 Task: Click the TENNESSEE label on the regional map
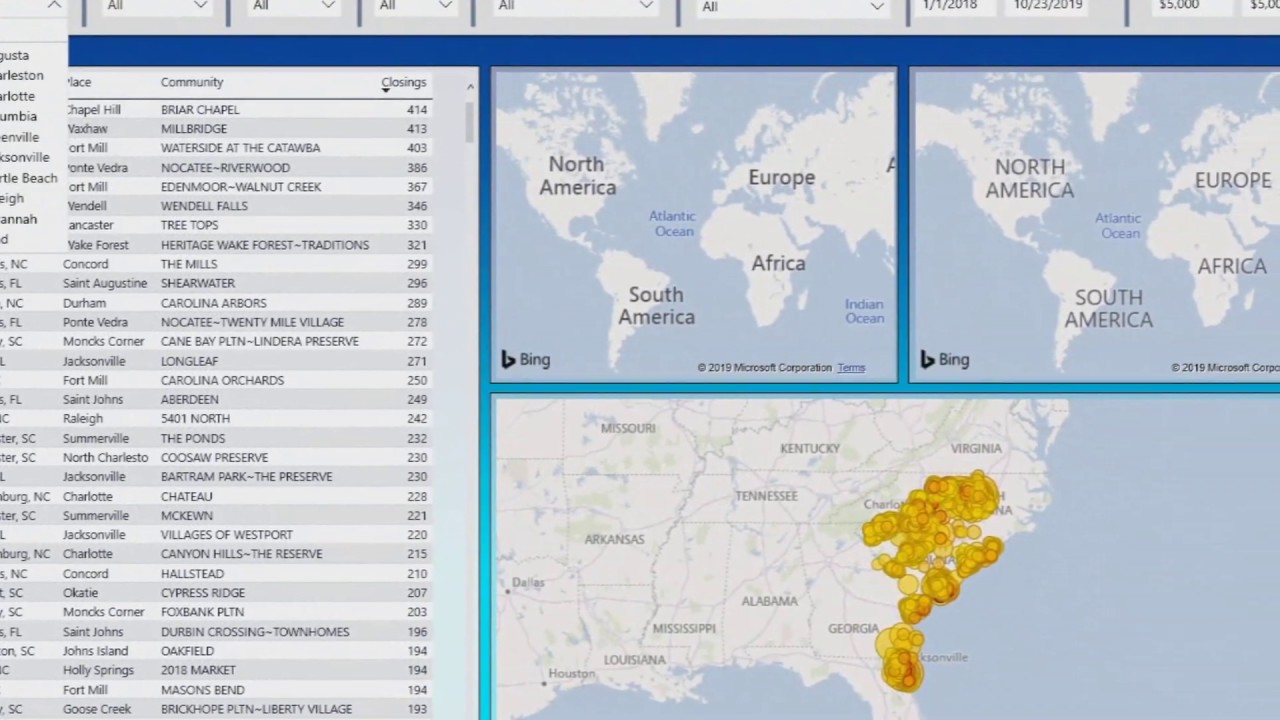click(766, 496)
